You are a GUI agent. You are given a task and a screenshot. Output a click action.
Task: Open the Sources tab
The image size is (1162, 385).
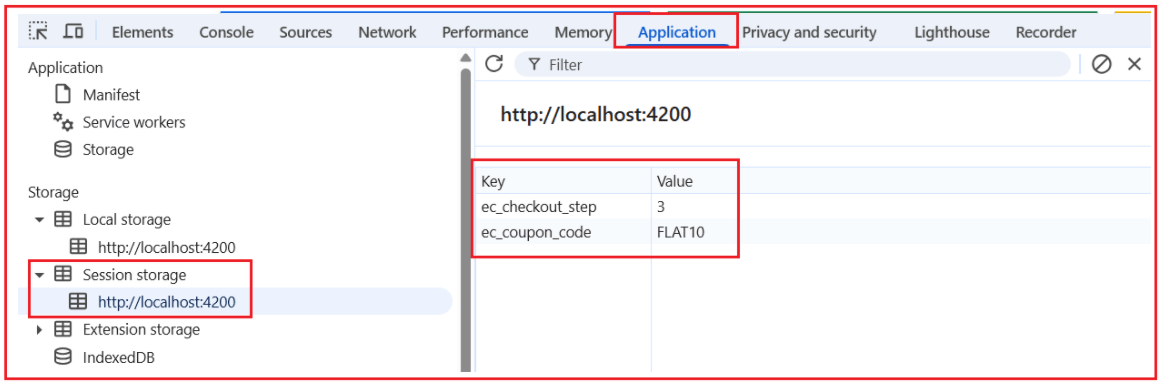click(305, 33)
